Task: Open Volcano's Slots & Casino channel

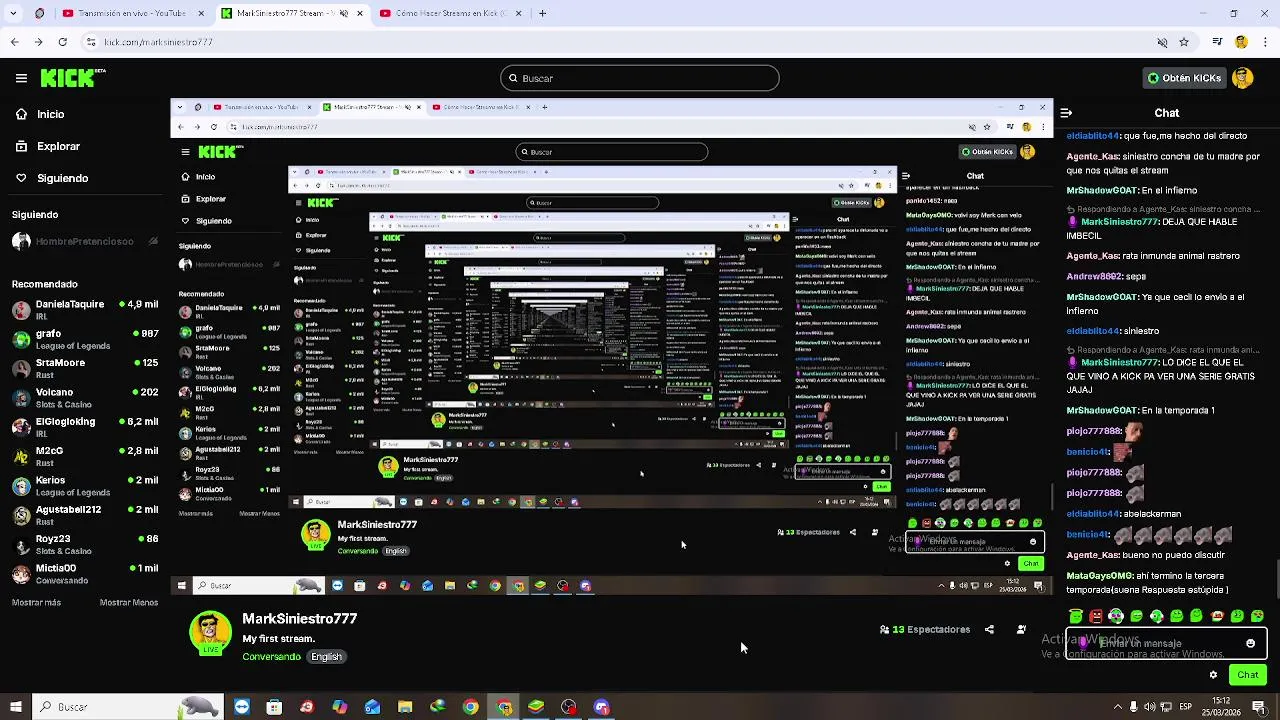Action: tap(85, 397)
